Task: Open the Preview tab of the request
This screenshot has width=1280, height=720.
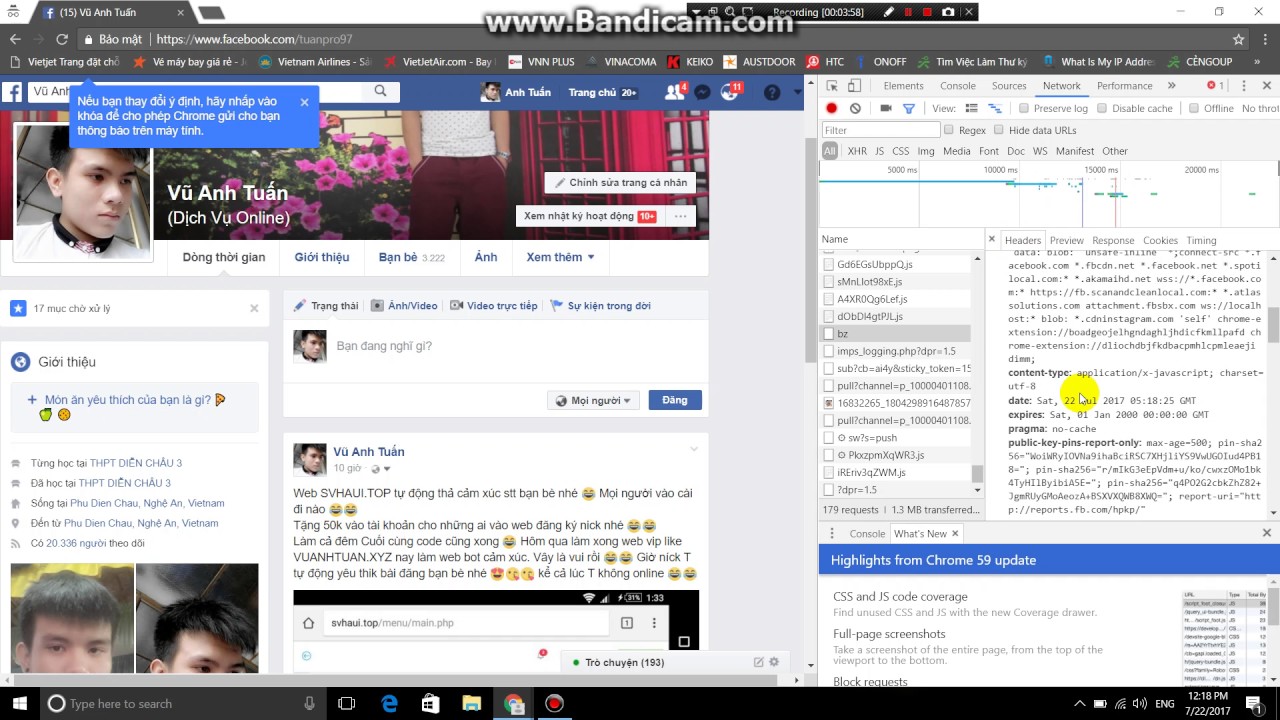Action: [1066, 240]
